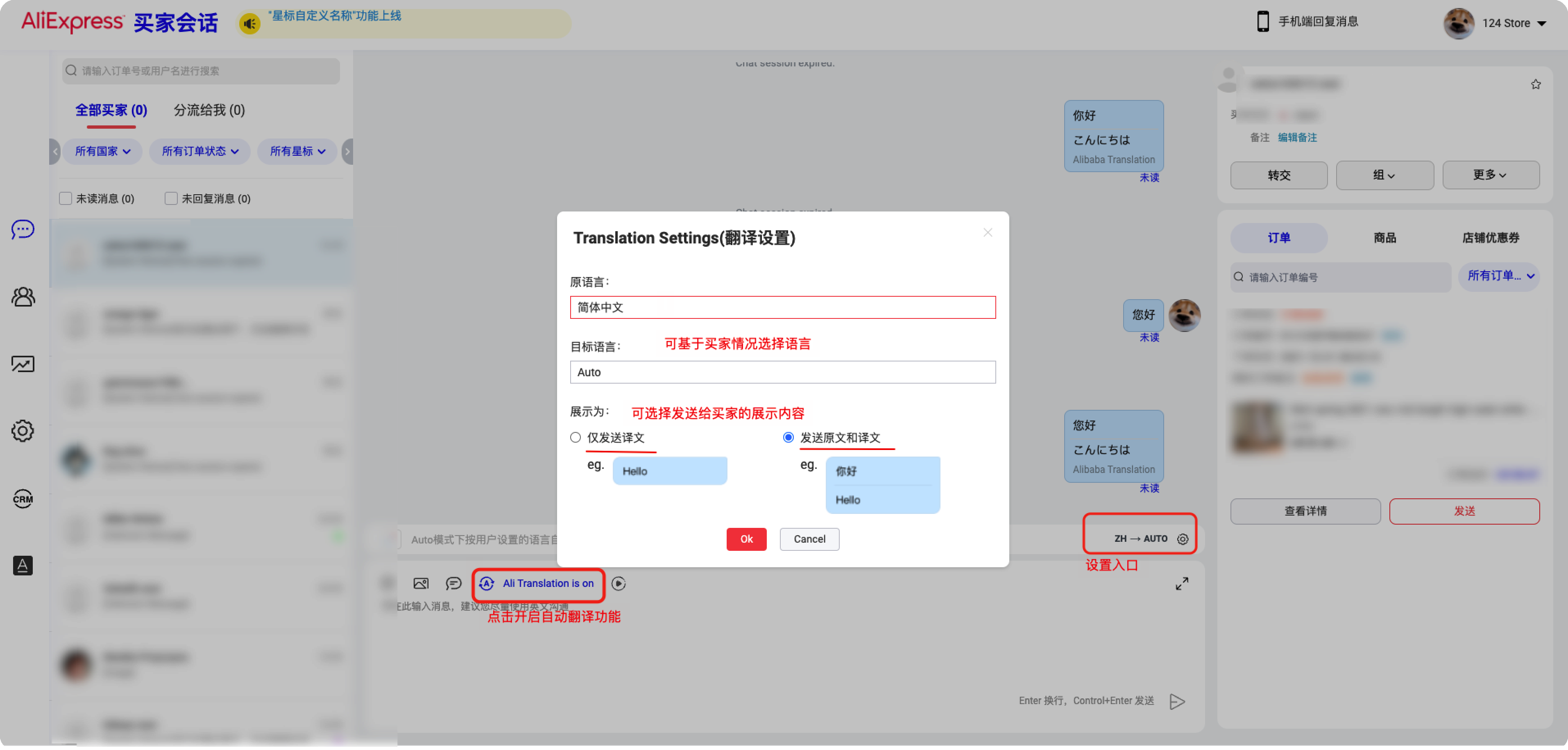This screenshot has height=750, width=1568.
Task: Click the blurred product thumbnail in orders
Action: (1256, 428)
